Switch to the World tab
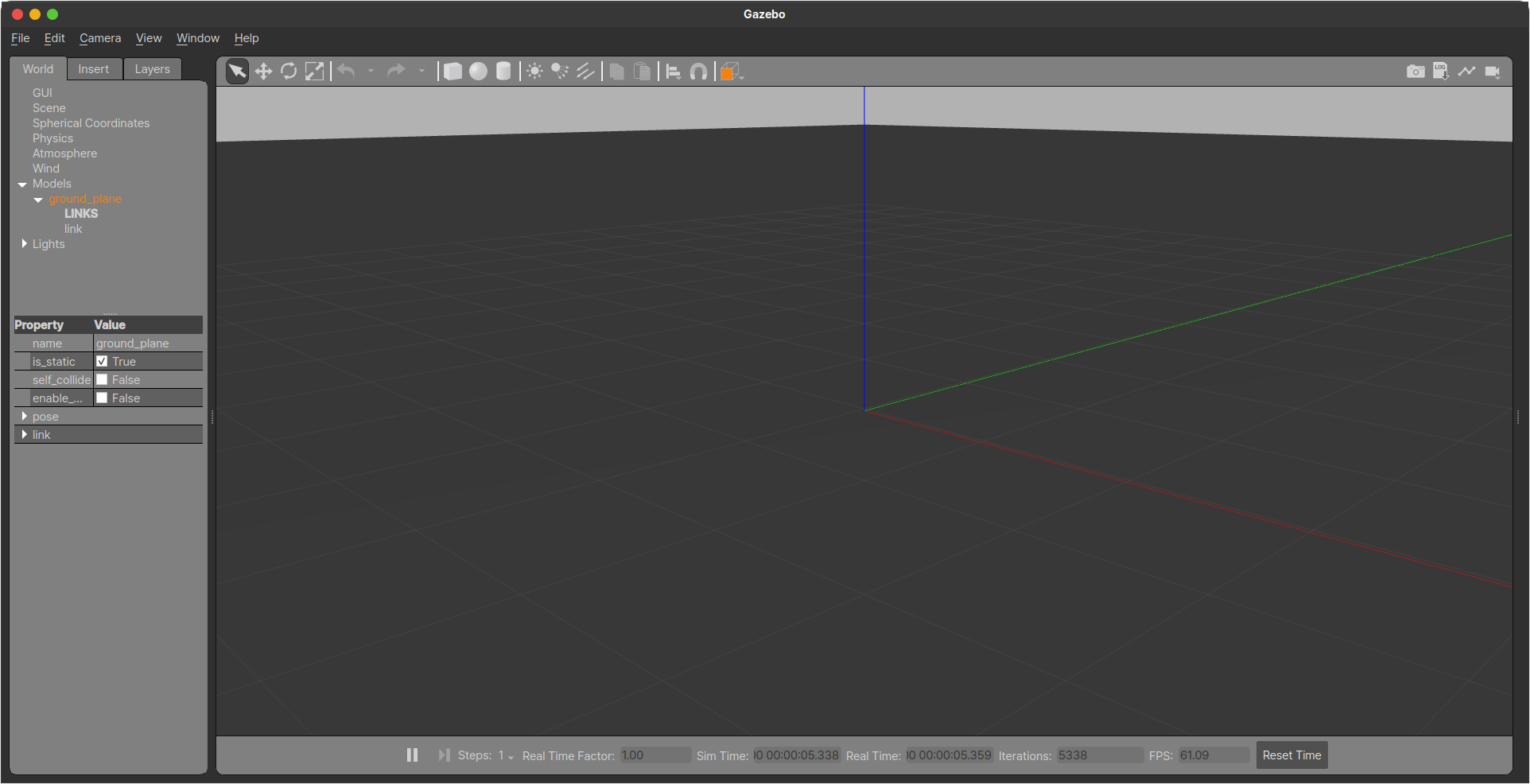The width and height of the screenshot is (1530, 784). pos(38,69)
